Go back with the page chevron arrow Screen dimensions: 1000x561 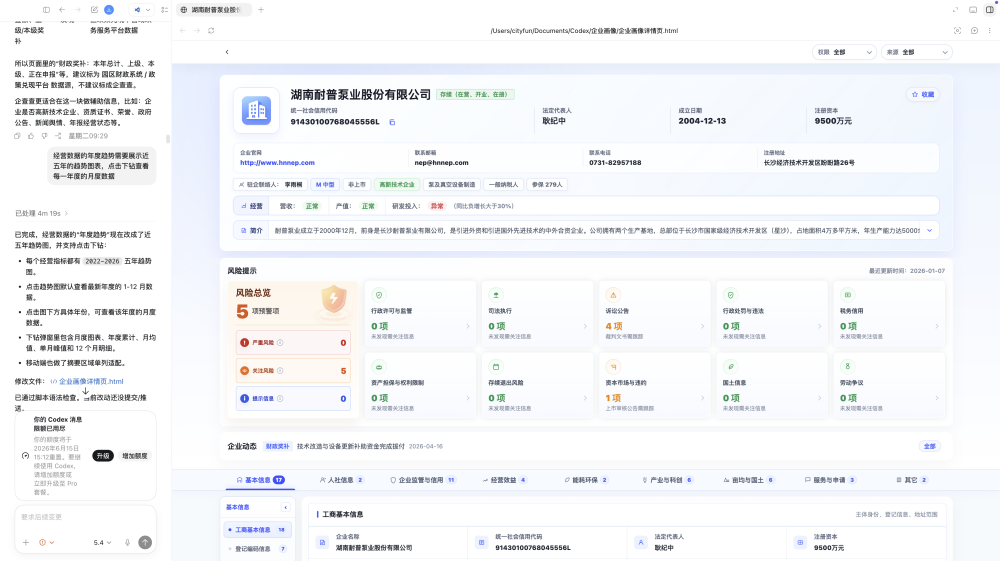[x=227, y=52]
